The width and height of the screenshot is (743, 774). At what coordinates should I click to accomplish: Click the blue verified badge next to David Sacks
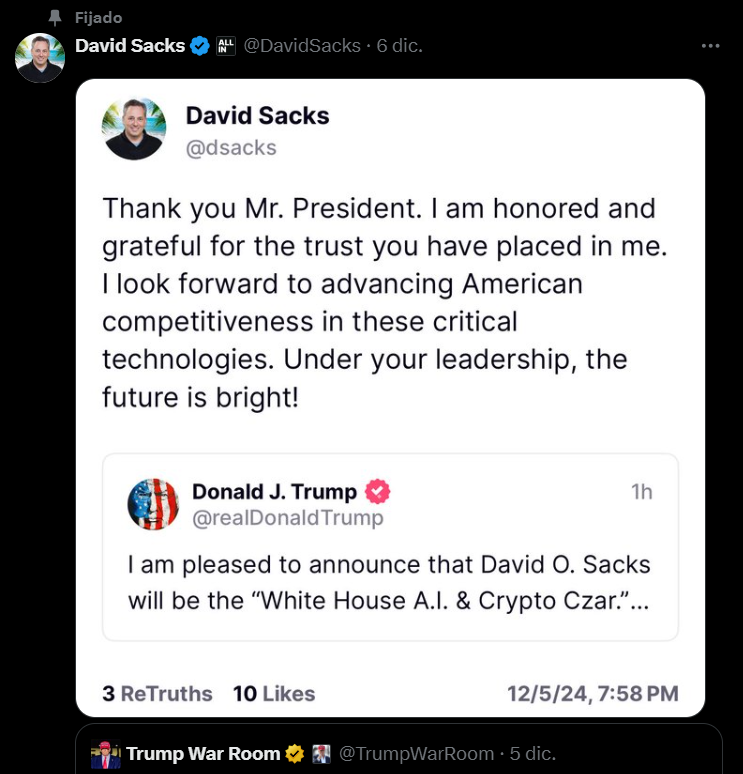coord(200,46)
